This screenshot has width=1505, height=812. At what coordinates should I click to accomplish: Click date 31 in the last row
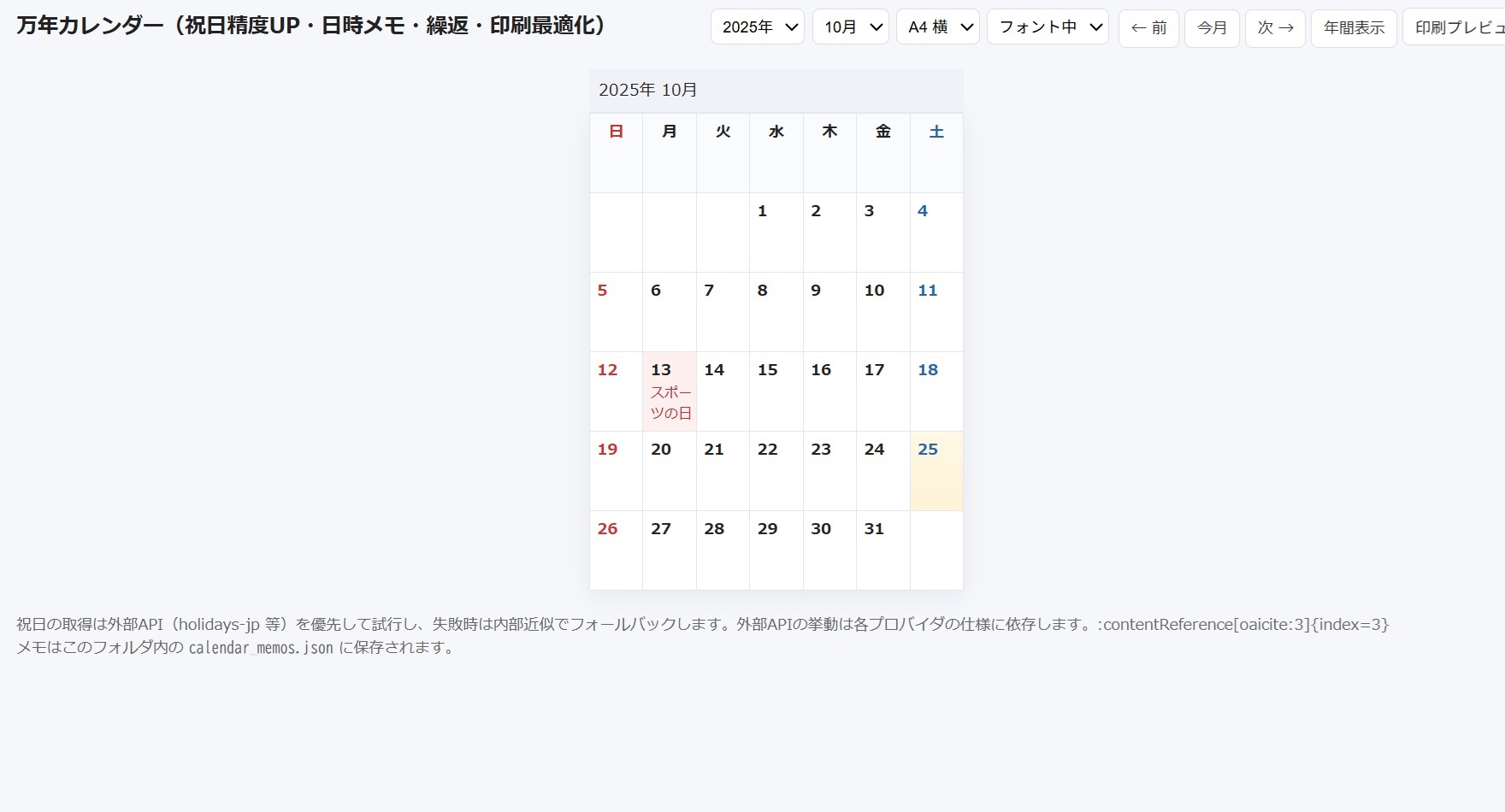pyautogui.click(x=882, y=550)
